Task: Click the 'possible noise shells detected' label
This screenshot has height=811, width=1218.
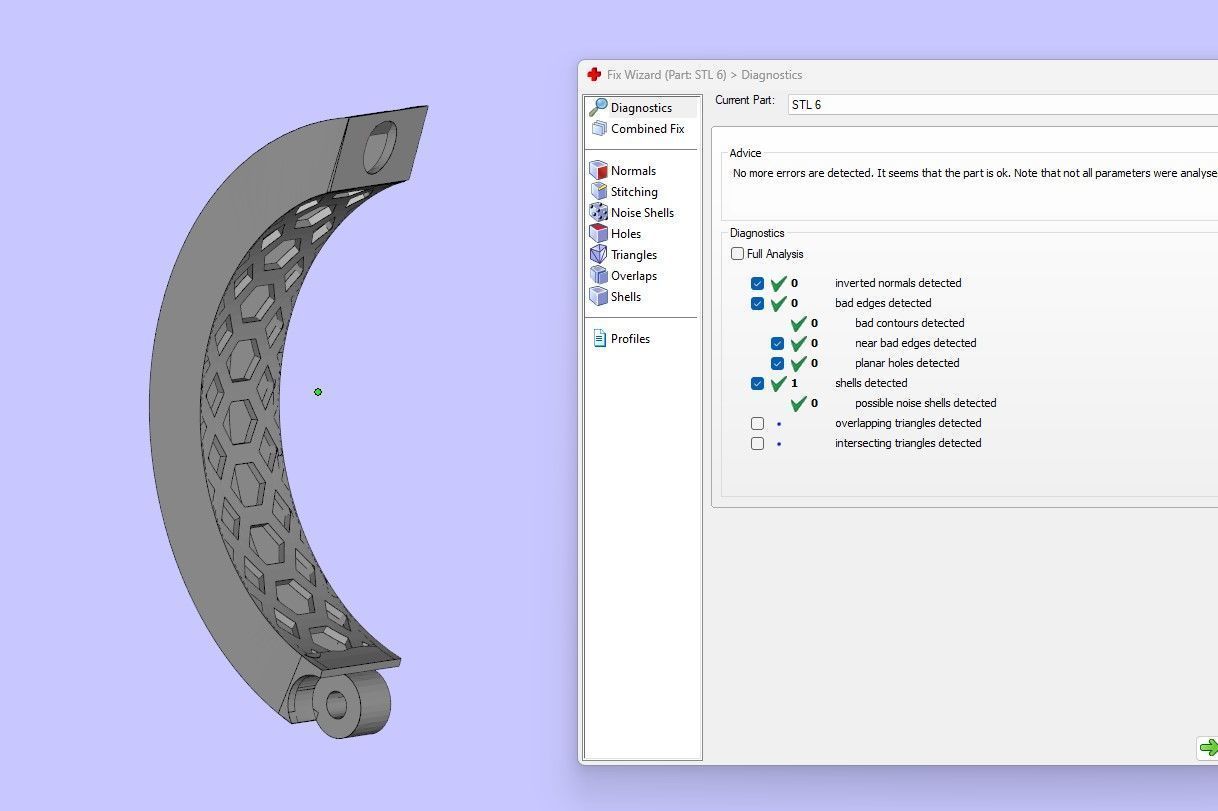Action: [x=925, y=403]
